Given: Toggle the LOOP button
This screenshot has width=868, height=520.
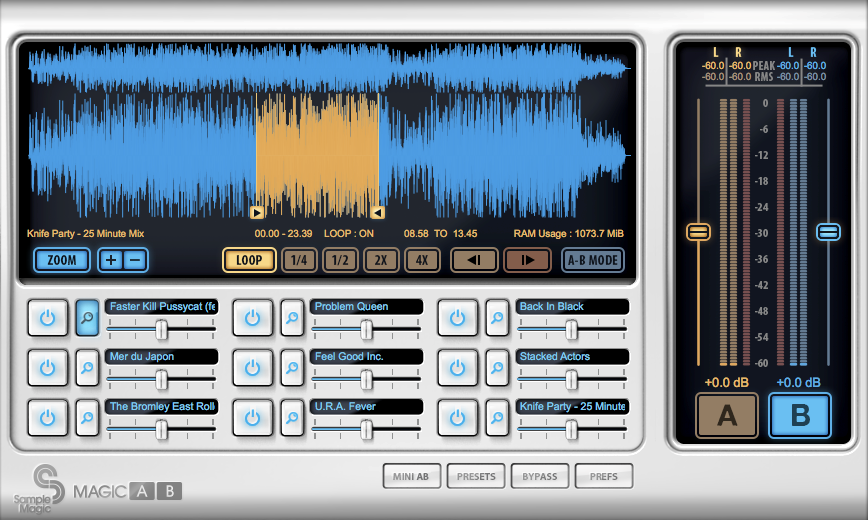Looking at the screenshot, I should pyautogui.click(x=249, y=260).
